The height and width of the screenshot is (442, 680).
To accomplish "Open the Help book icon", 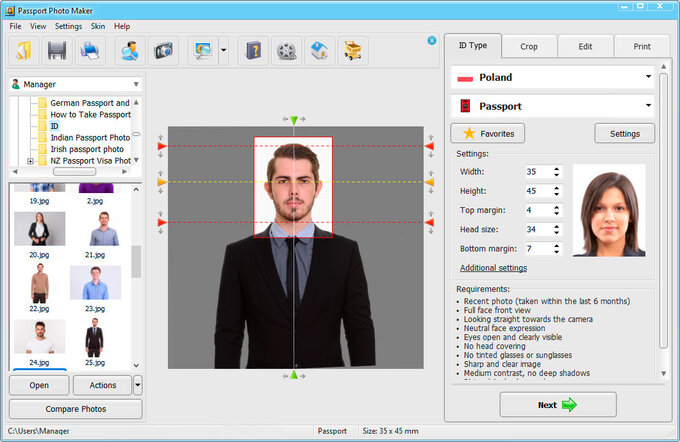I will [253, 51].
